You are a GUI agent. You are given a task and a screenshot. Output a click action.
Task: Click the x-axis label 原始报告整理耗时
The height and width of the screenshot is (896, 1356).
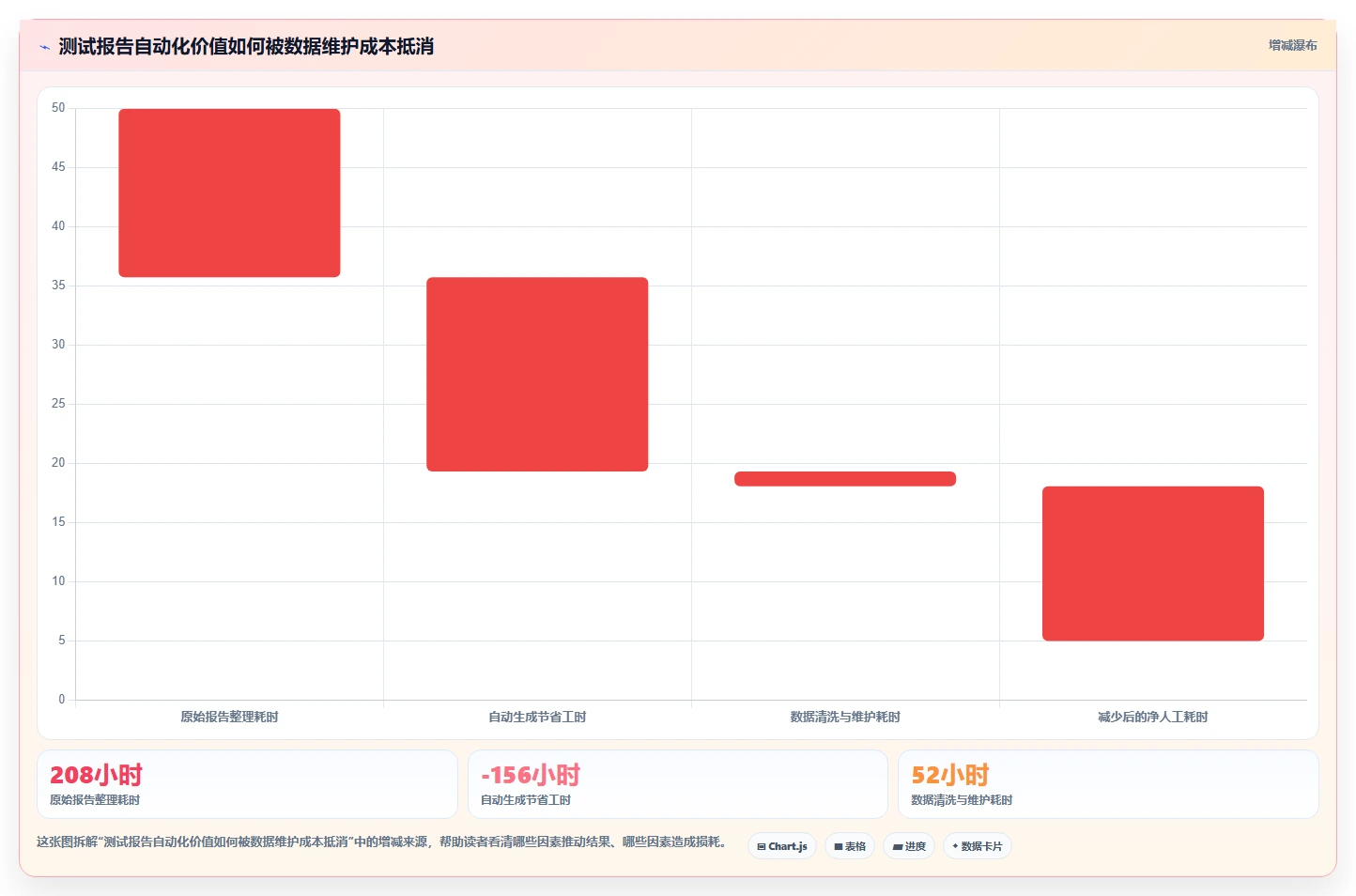coord(229,717)
